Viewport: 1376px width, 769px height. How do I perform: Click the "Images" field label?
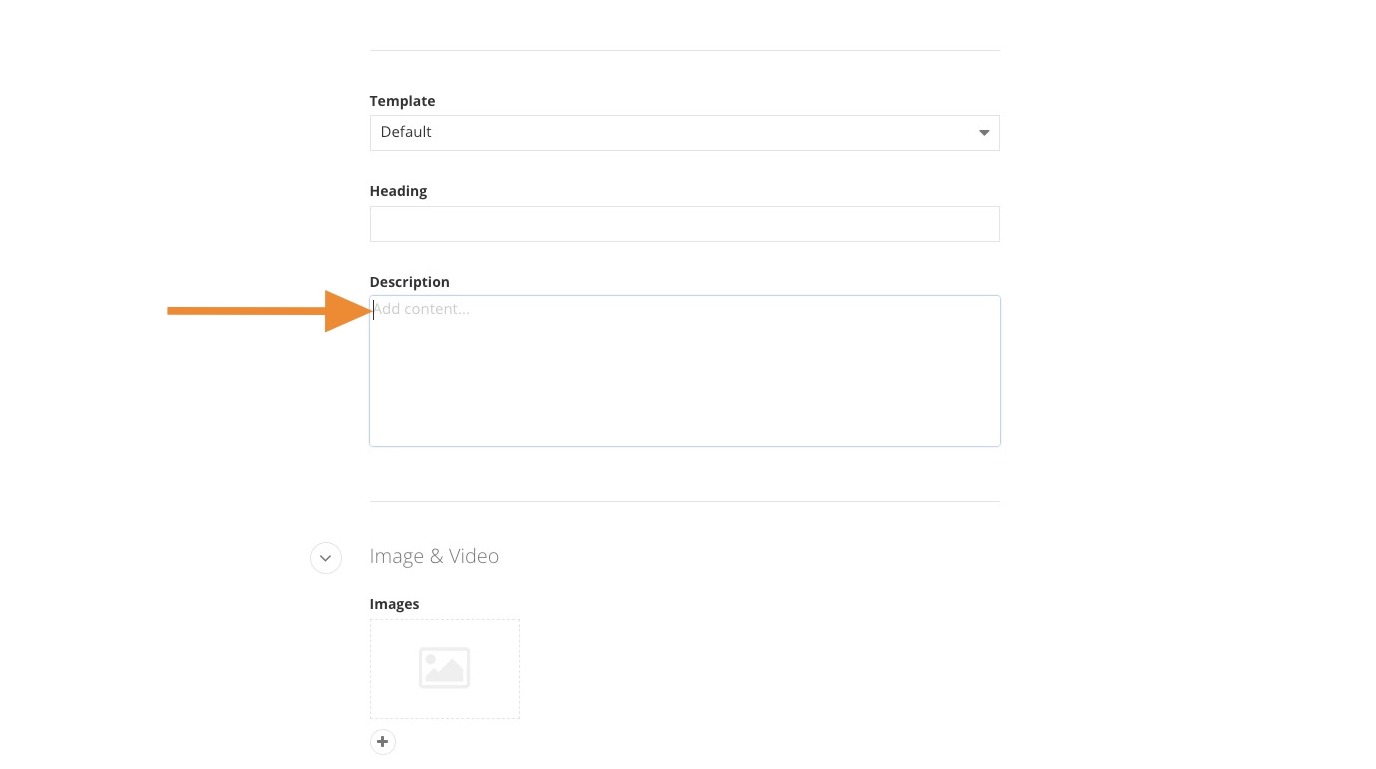click(394, 604)
